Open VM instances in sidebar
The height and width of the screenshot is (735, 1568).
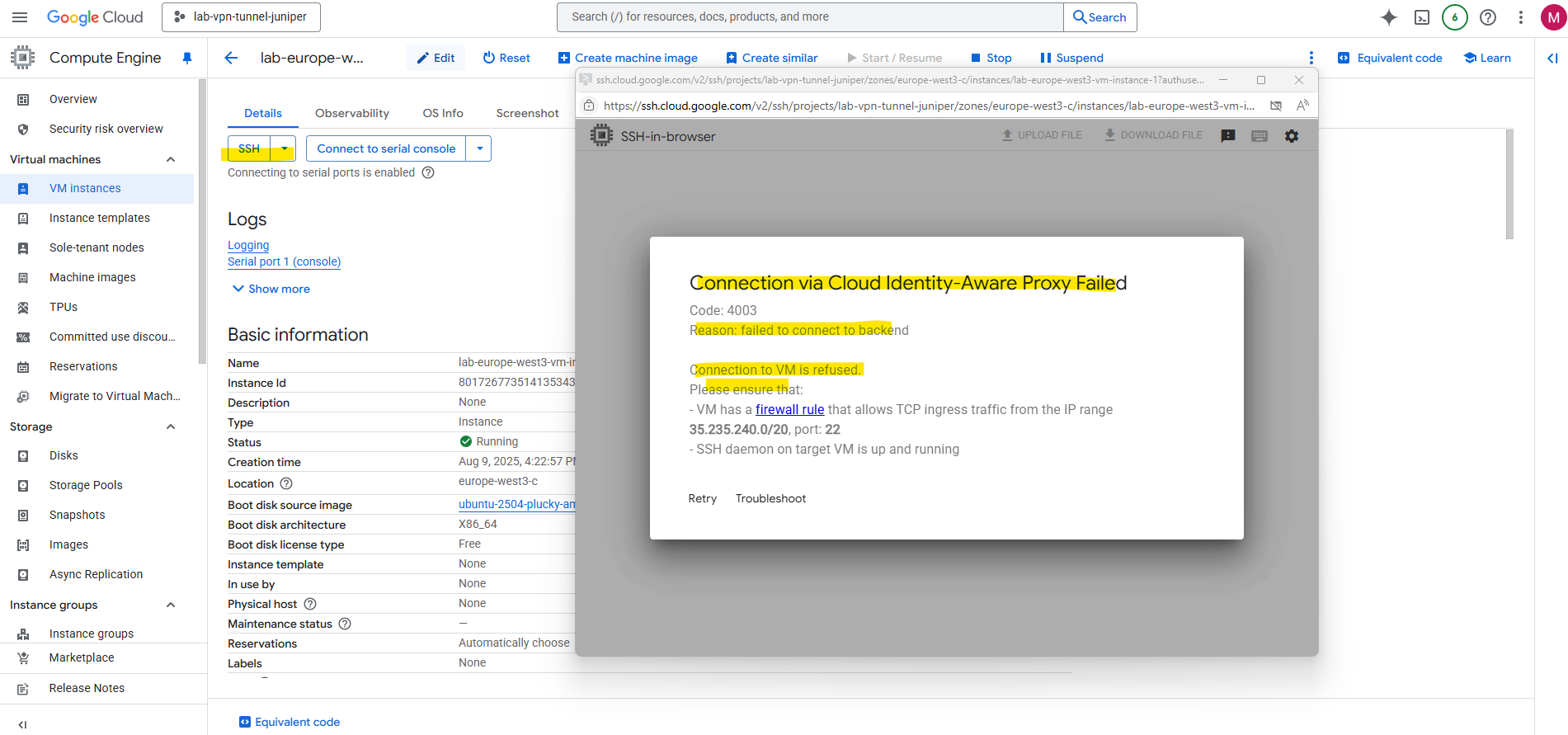tap(97, 188)
